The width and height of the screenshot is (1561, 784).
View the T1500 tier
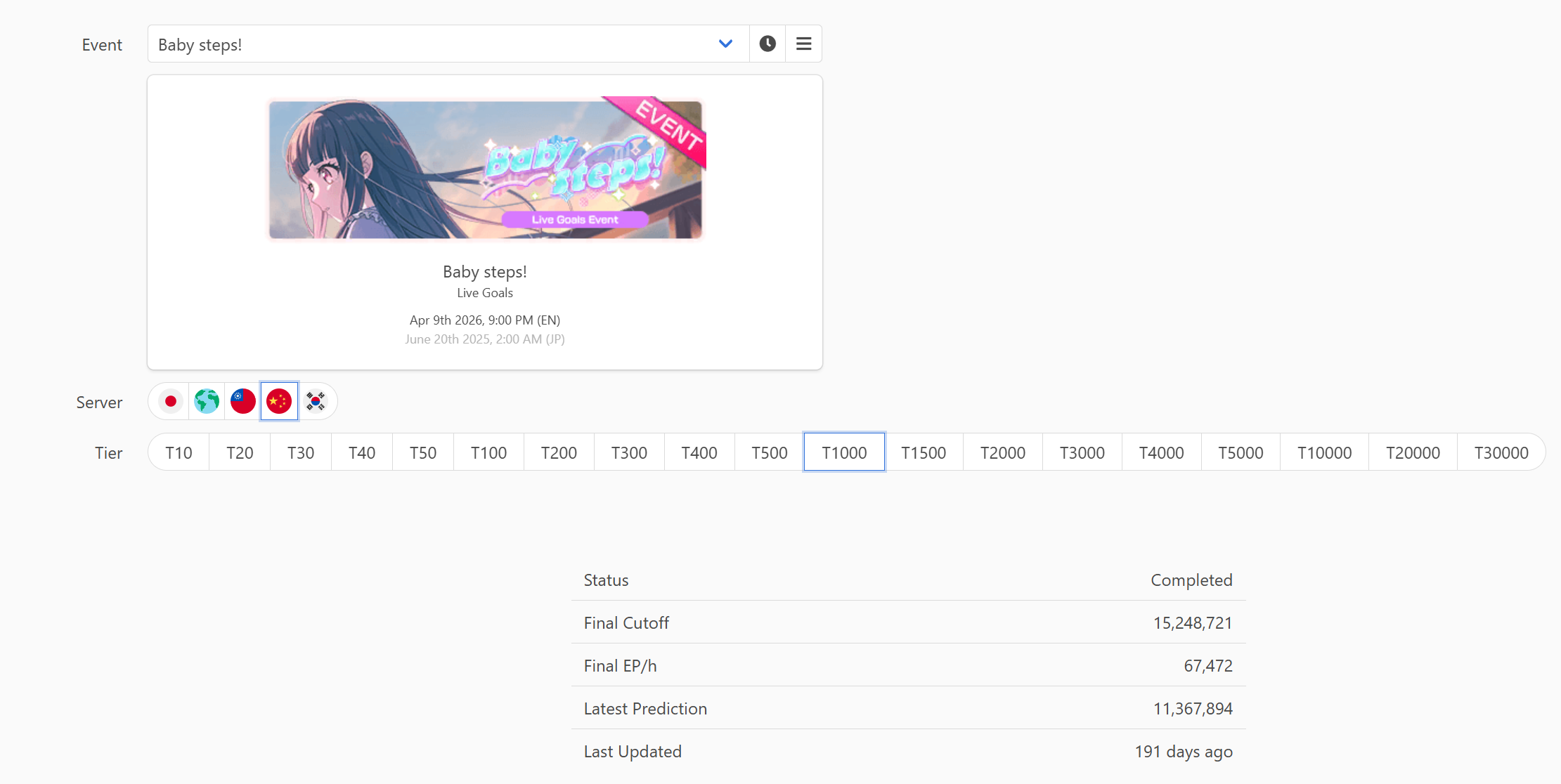(x=924, y=452)
